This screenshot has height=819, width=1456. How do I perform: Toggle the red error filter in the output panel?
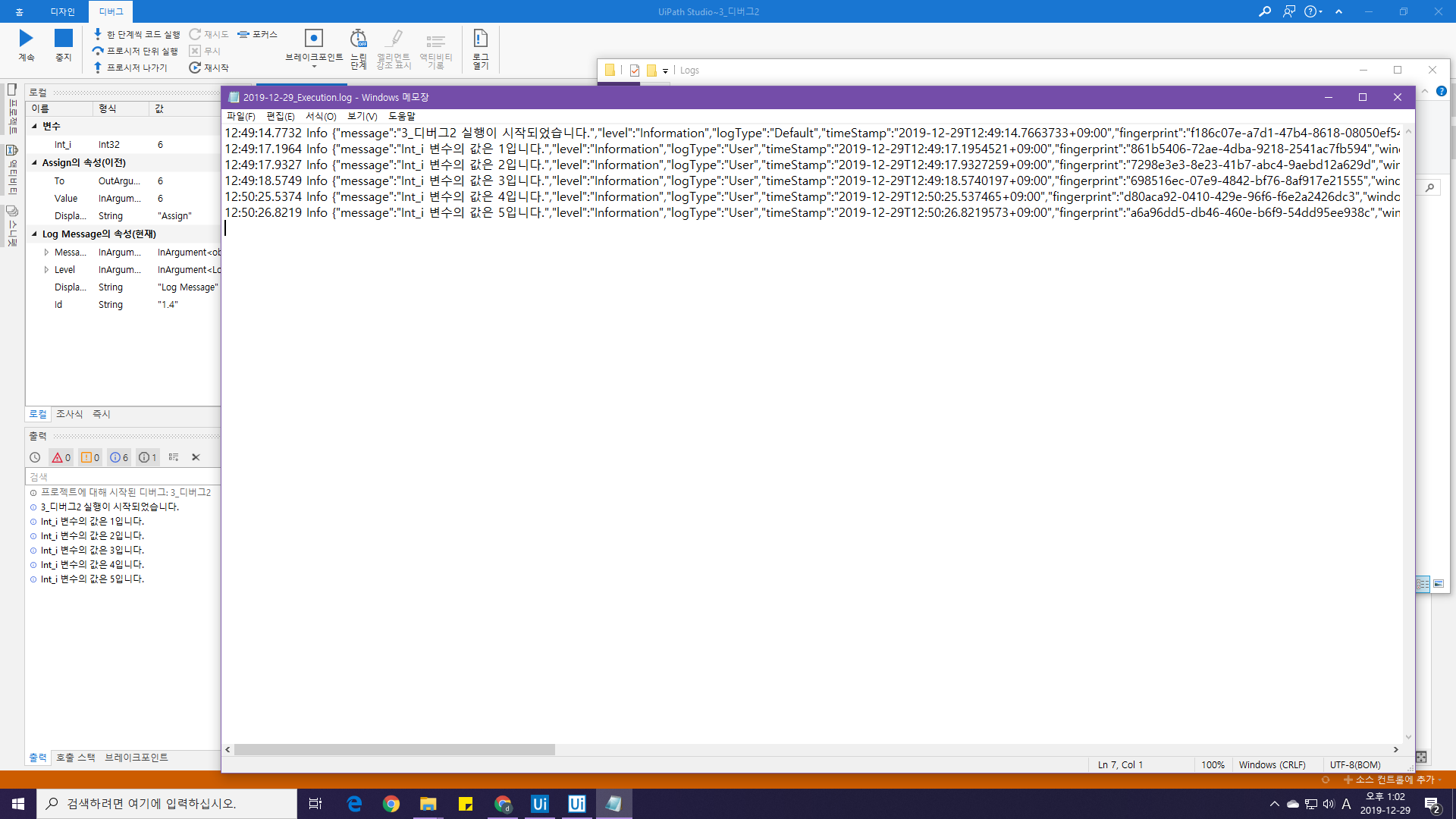(61, 457)
